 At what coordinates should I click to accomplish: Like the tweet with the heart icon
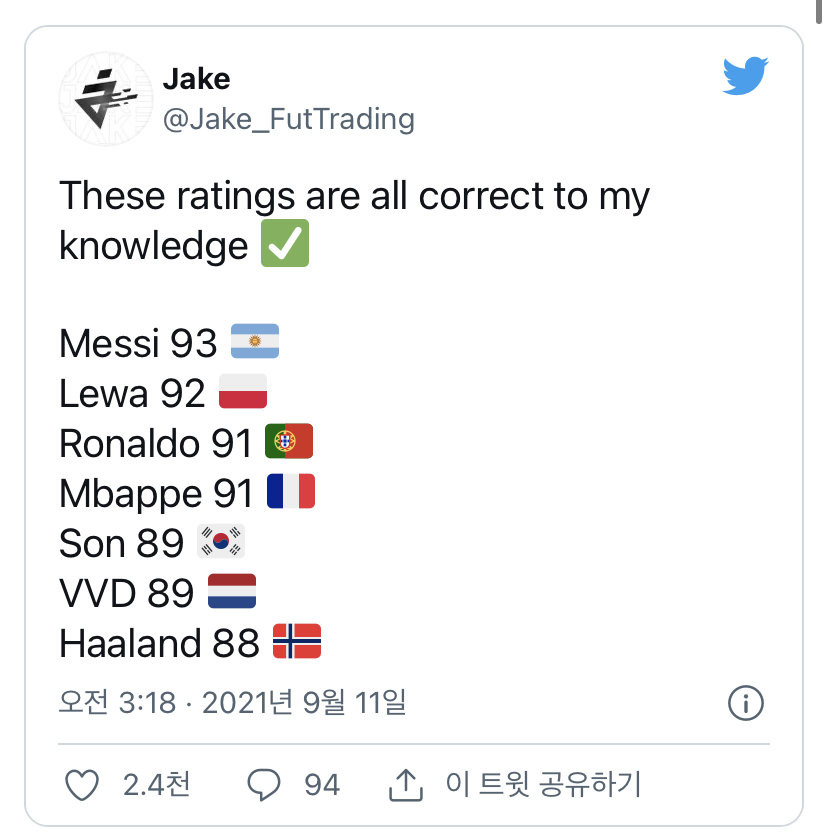[82, 785]
